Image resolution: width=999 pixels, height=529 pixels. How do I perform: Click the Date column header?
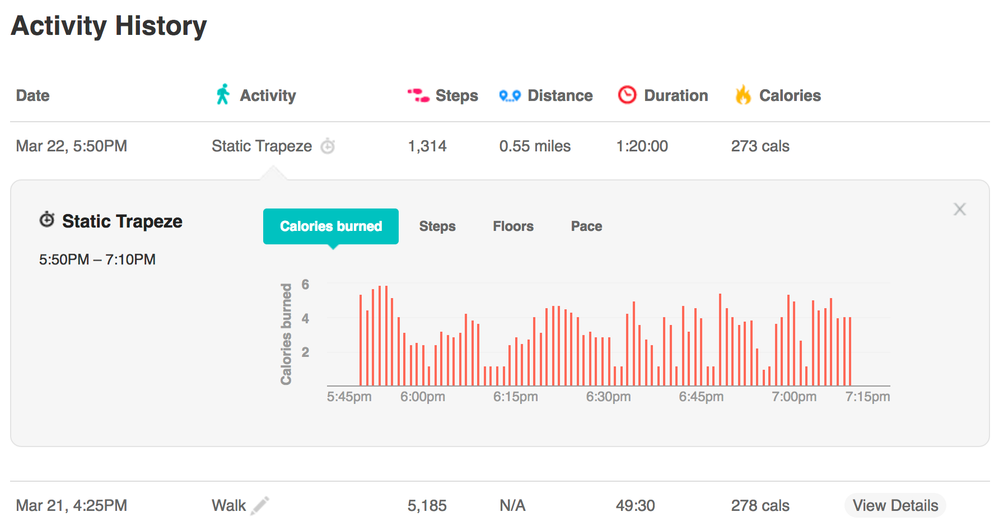pos(33,96)
